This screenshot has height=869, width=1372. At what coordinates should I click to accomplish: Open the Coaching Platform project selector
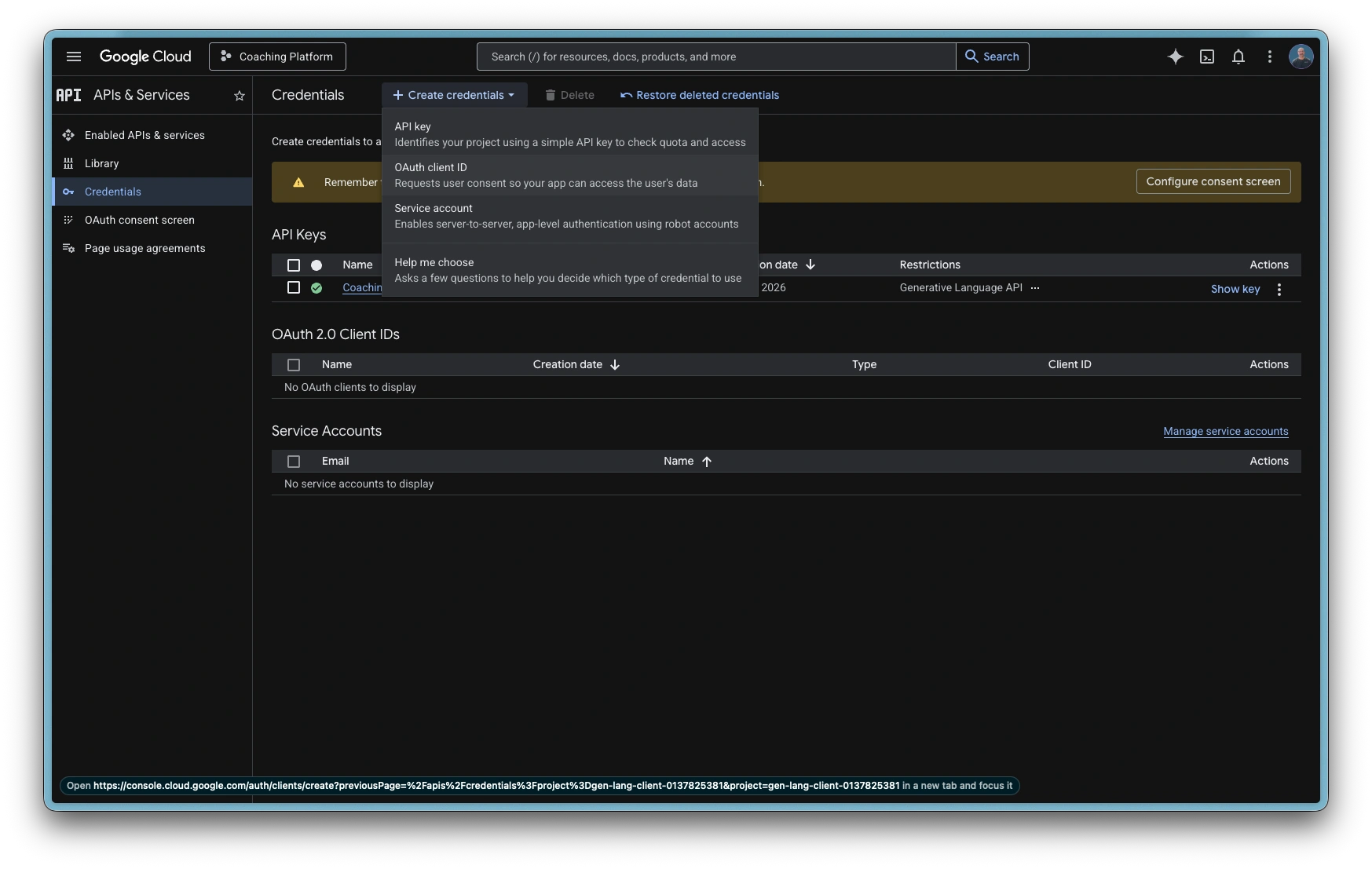pyautogui.click(x=277, y=57)
